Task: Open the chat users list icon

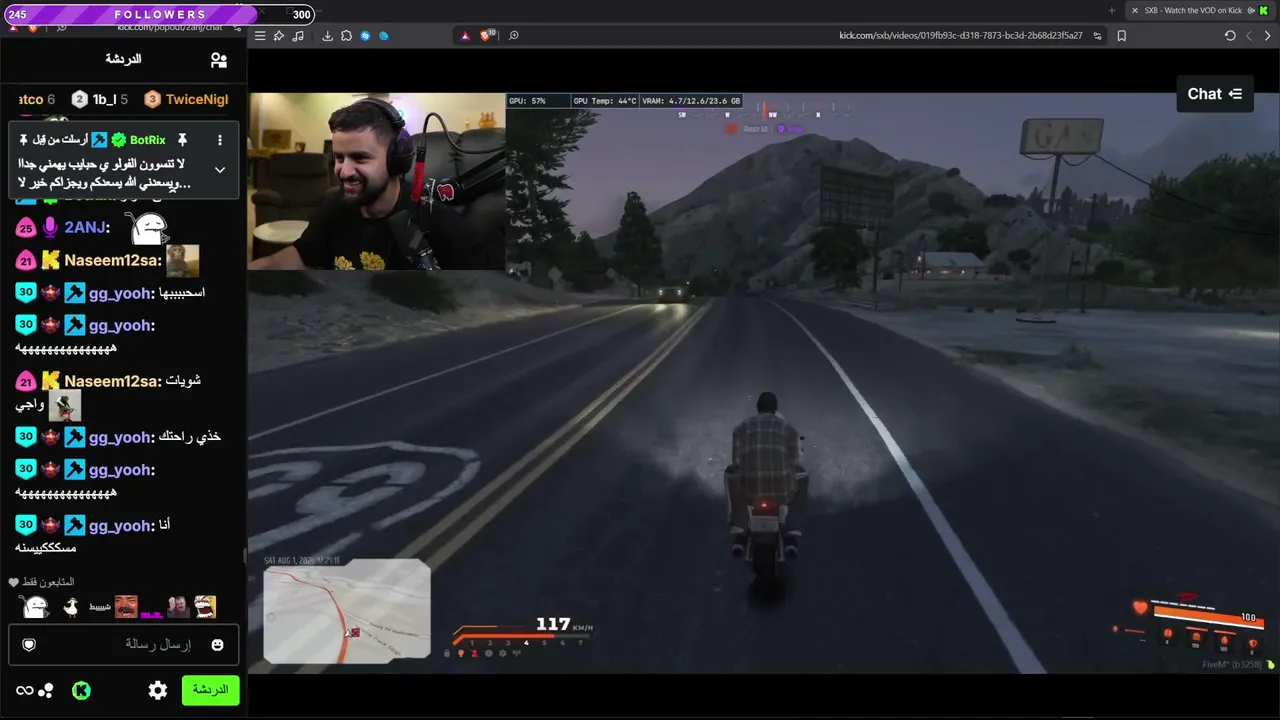Action: pyautogui.click(x=219, y=60)
